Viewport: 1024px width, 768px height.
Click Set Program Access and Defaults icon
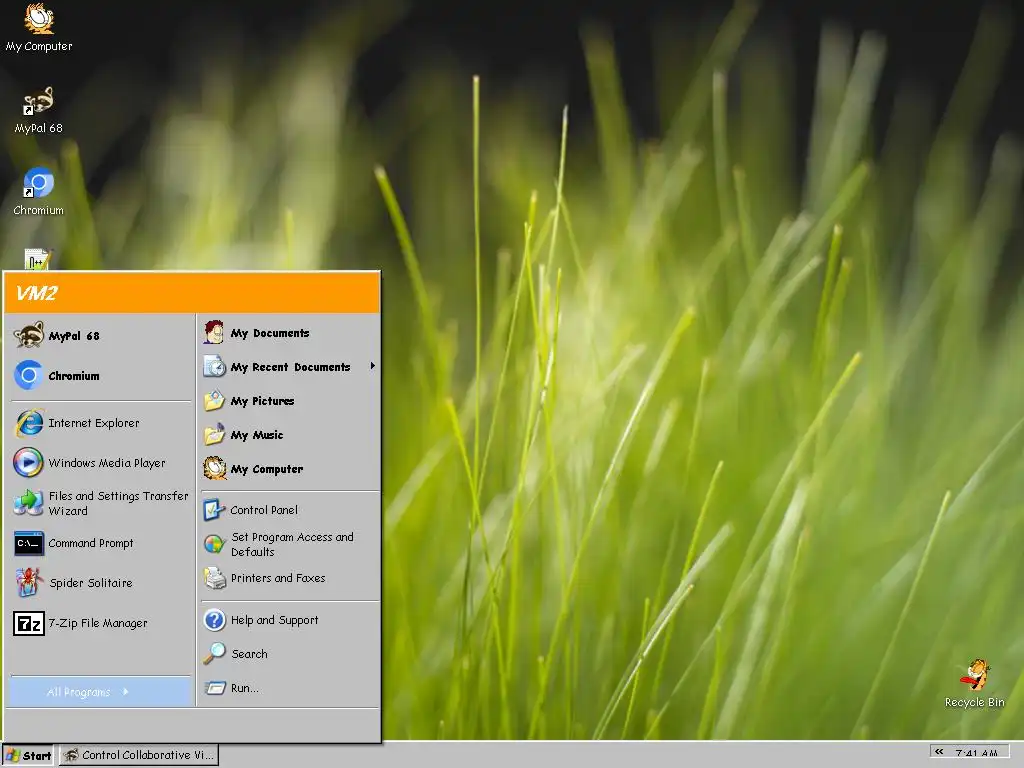point(214,543)
